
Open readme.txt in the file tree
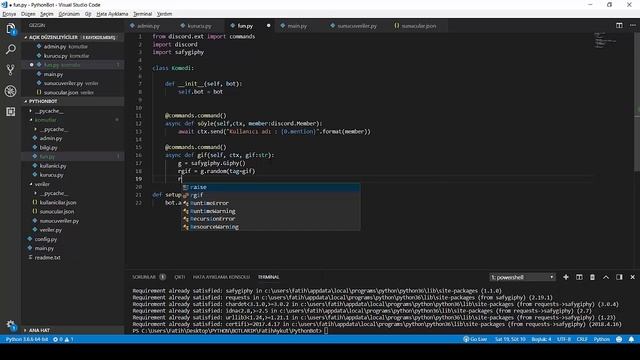[x=73, y=258]
